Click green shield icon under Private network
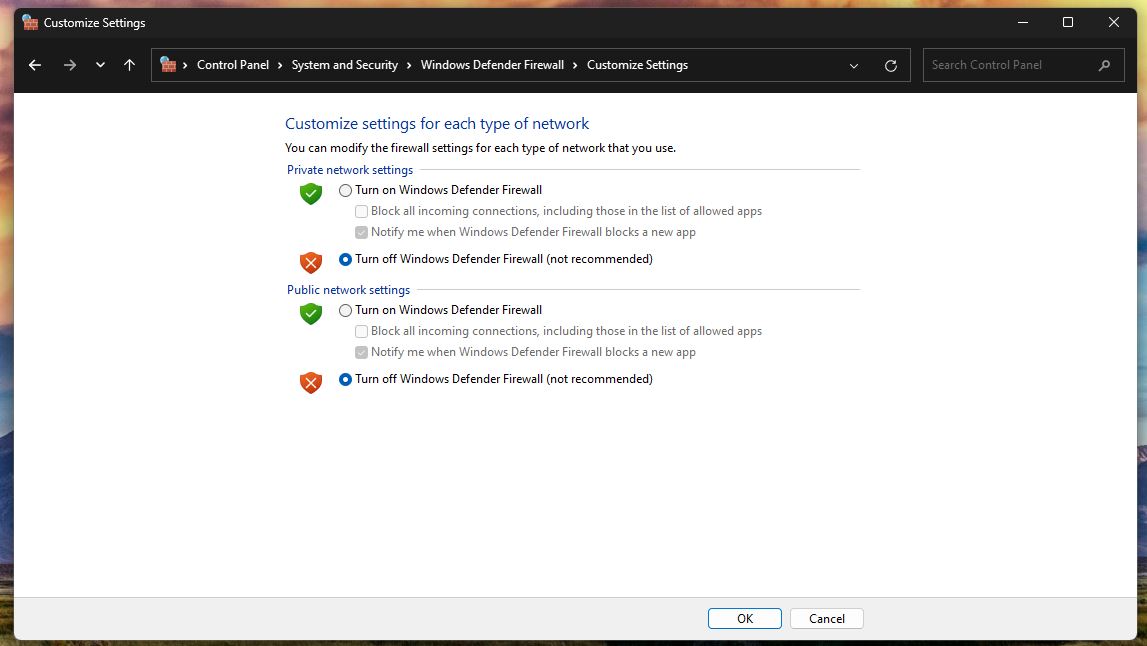This screenshot has width=1147, height=646. tap(311, 193)
